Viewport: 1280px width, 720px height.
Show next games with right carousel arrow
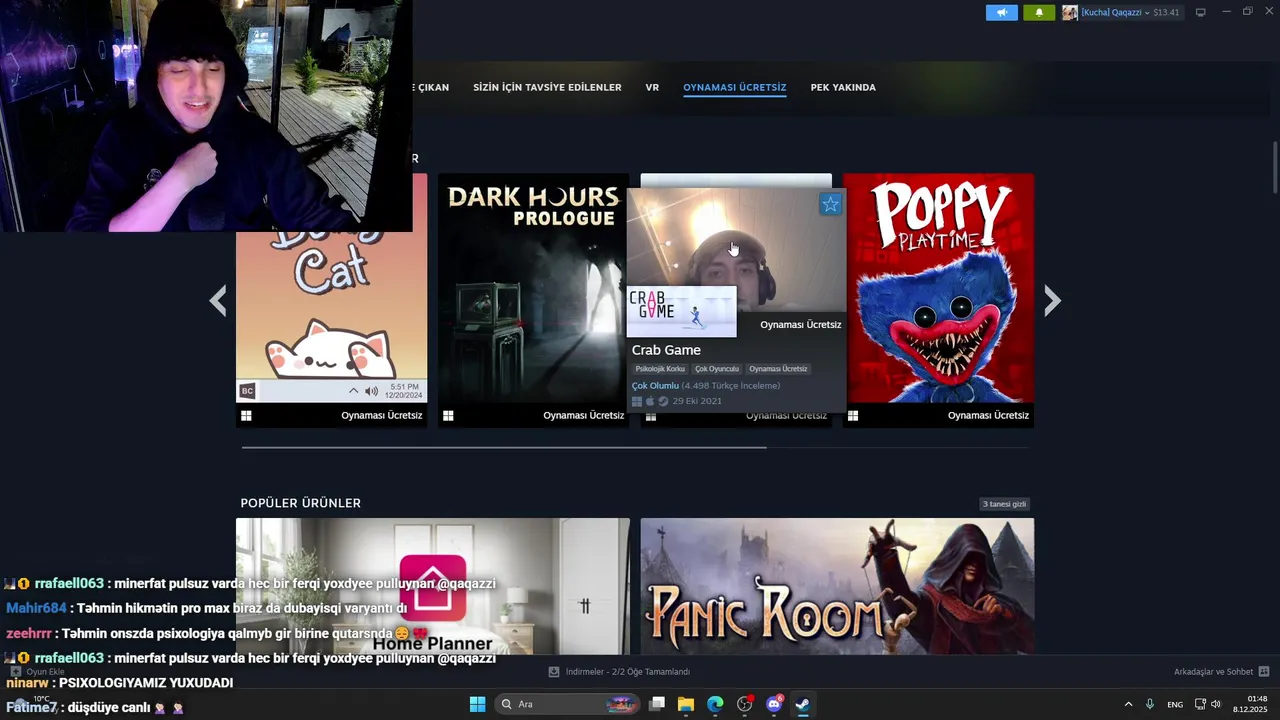(x=1052, y=300)
